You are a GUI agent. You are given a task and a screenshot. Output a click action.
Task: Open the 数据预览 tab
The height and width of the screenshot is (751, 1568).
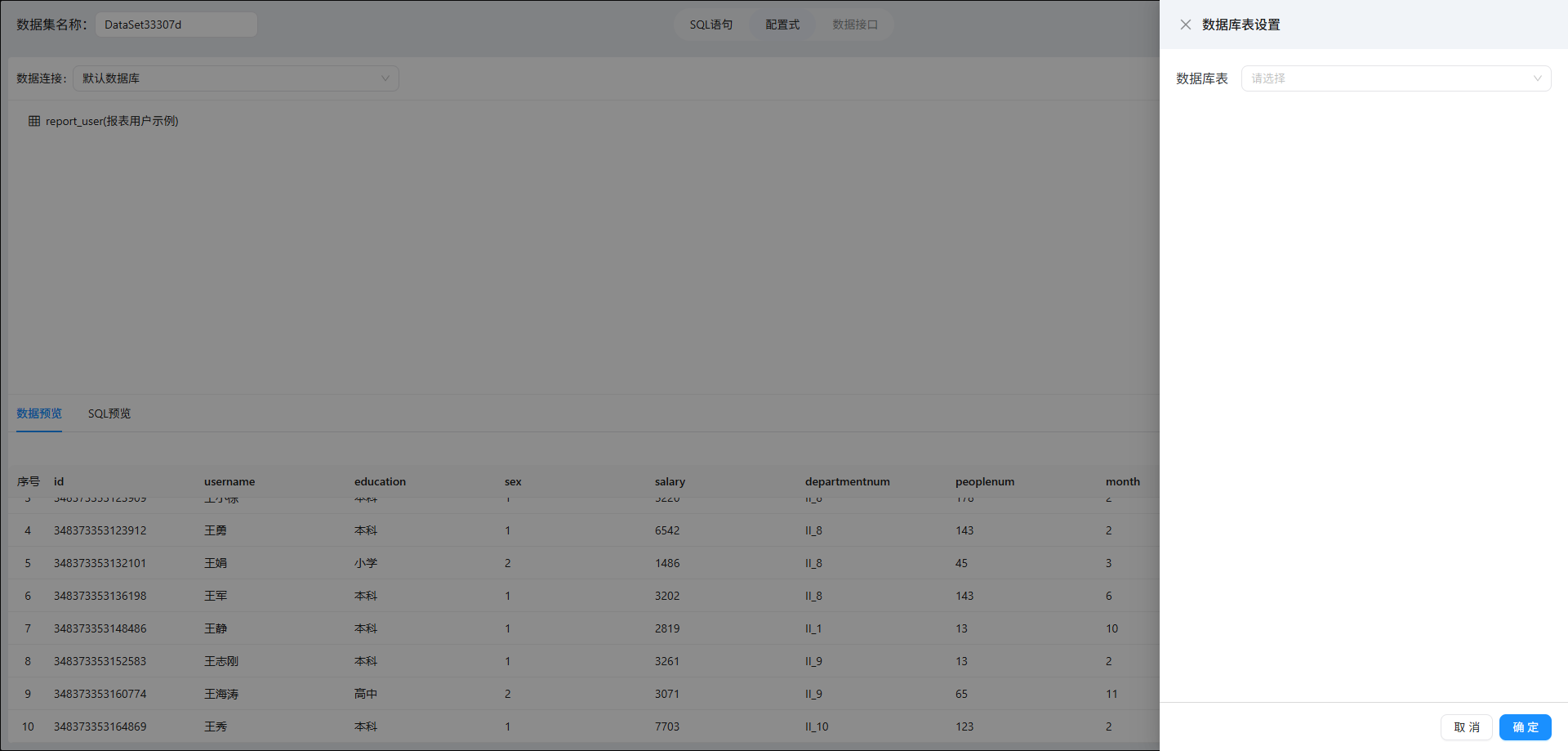click(x=39, y=413)
